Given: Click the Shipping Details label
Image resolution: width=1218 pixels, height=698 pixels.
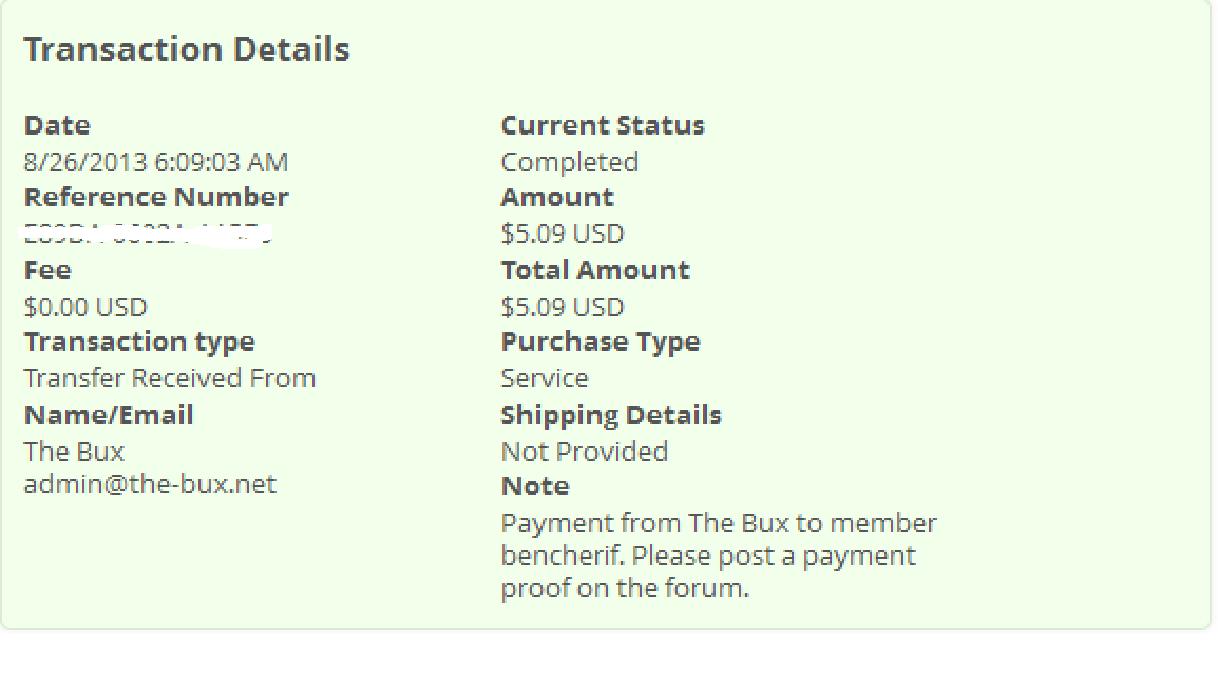Looking at the screenshot, I should [611, 415].
